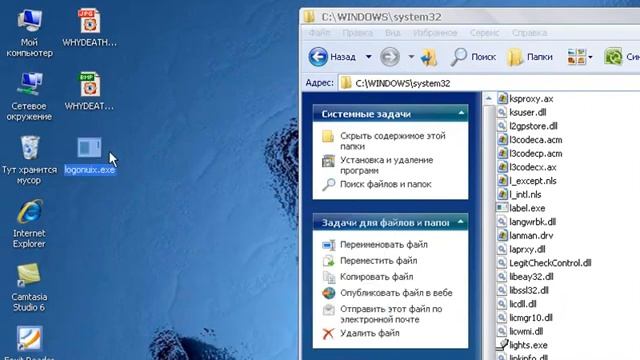Select the Foxit Reader desktop icon
Image resolution: width=640 pixels, height=360 pixels.
pos(29,343)
